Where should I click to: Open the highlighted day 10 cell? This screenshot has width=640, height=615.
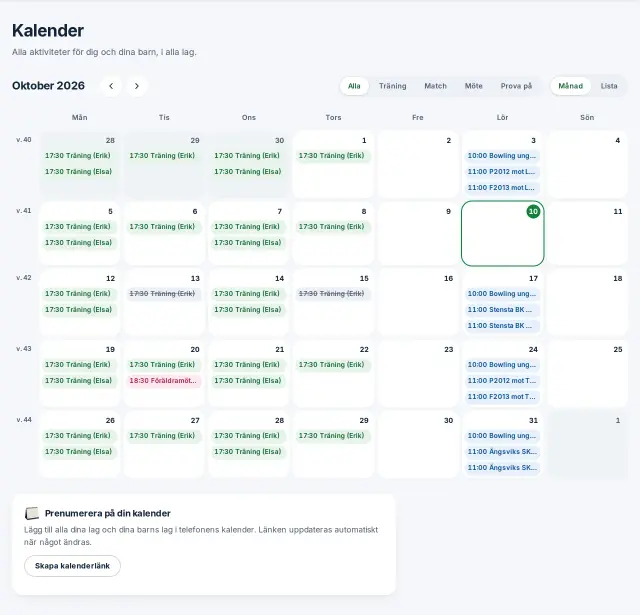(x=502, y=233)
